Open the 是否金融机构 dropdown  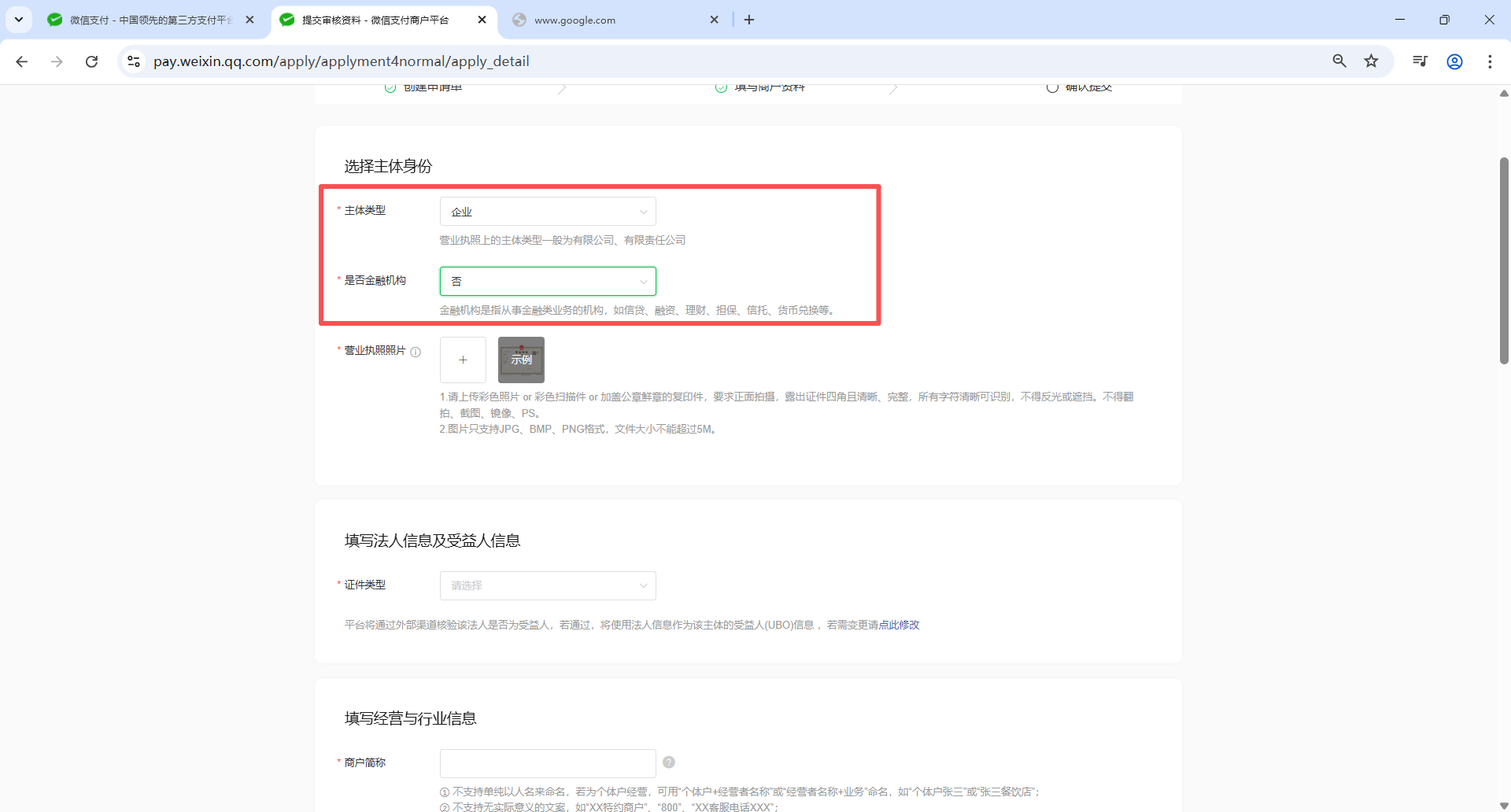coord(547,282)
